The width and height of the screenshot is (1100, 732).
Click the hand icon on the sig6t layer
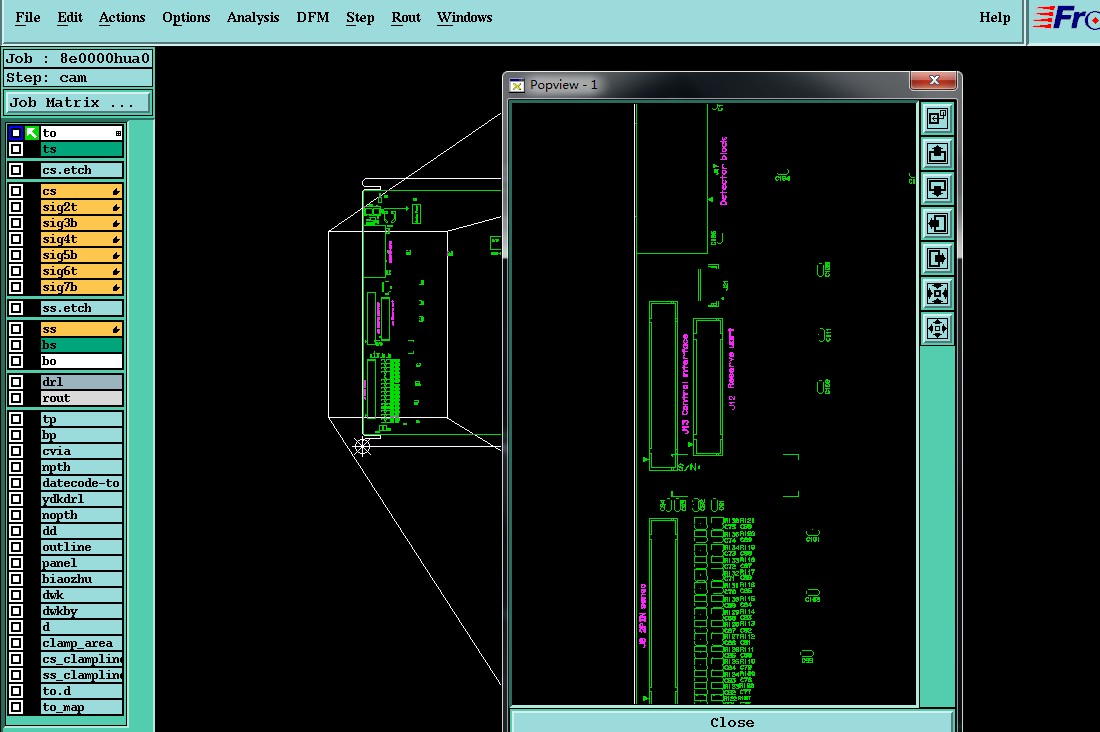coord(116,272)
